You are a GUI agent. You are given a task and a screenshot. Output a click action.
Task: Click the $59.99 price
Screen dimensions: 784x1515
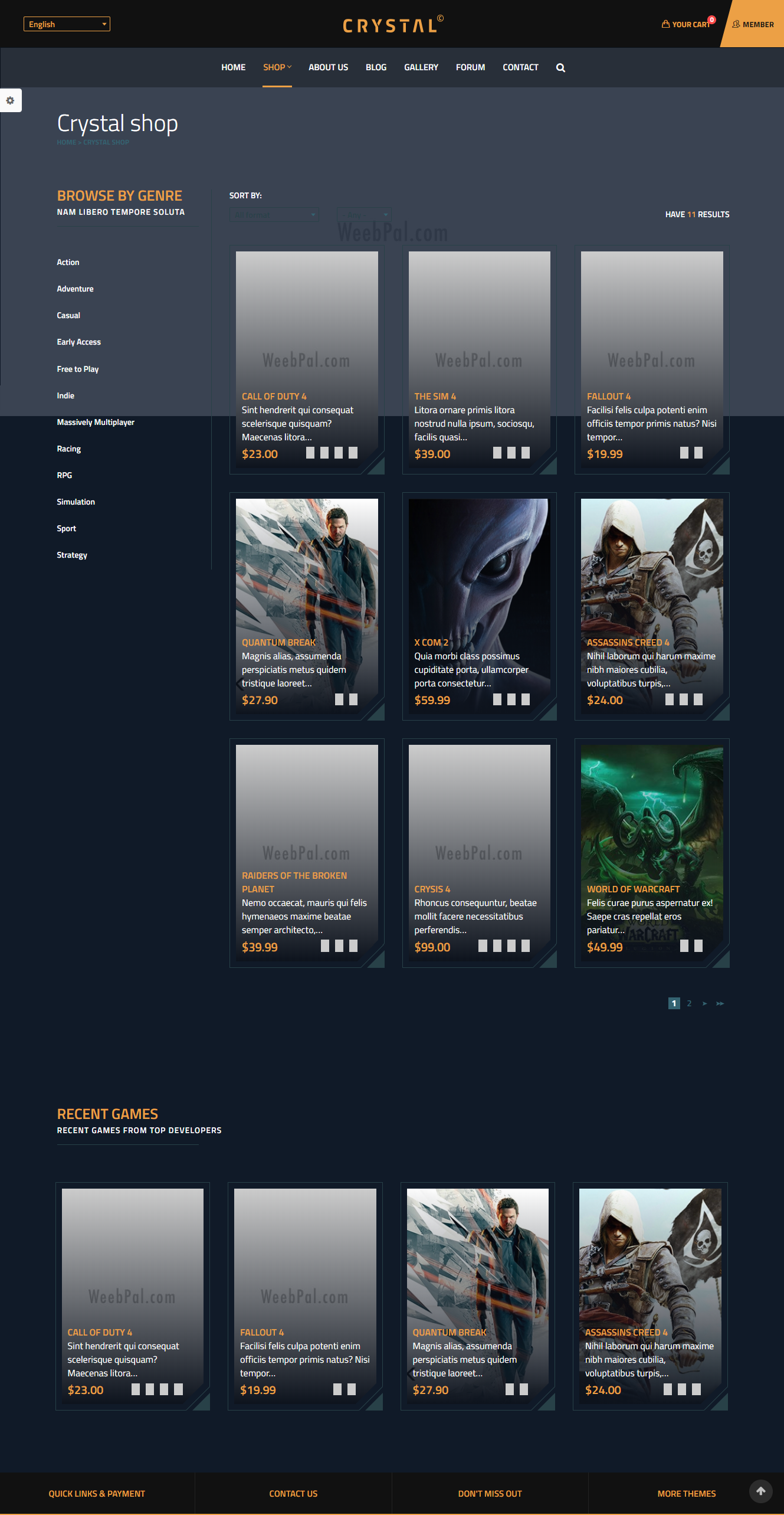pos(432,700)
